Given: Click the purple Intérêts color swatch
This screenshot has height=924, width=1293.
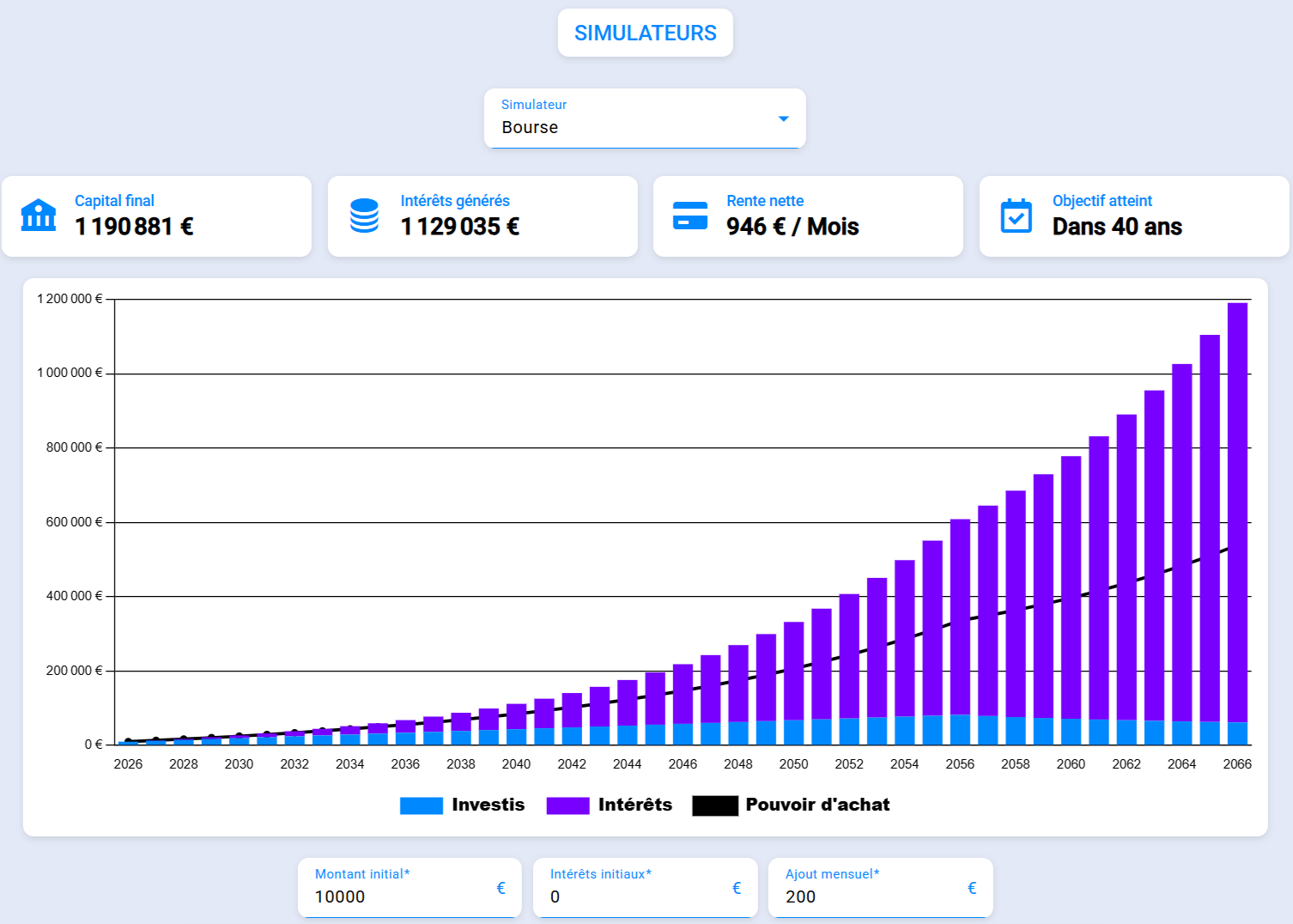Looking at the screenshot, I should (x=568, y=805).
